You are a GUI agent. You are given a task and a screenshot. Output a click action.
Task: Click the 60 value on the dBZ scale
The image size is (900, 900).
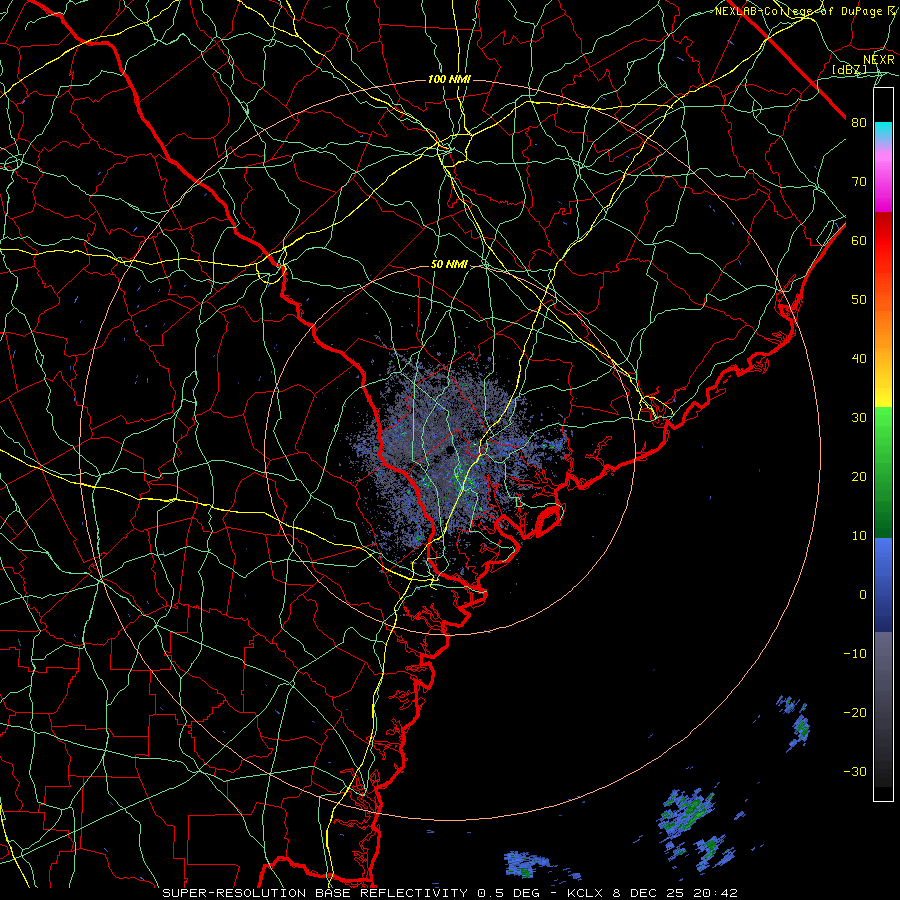point(859,240)
